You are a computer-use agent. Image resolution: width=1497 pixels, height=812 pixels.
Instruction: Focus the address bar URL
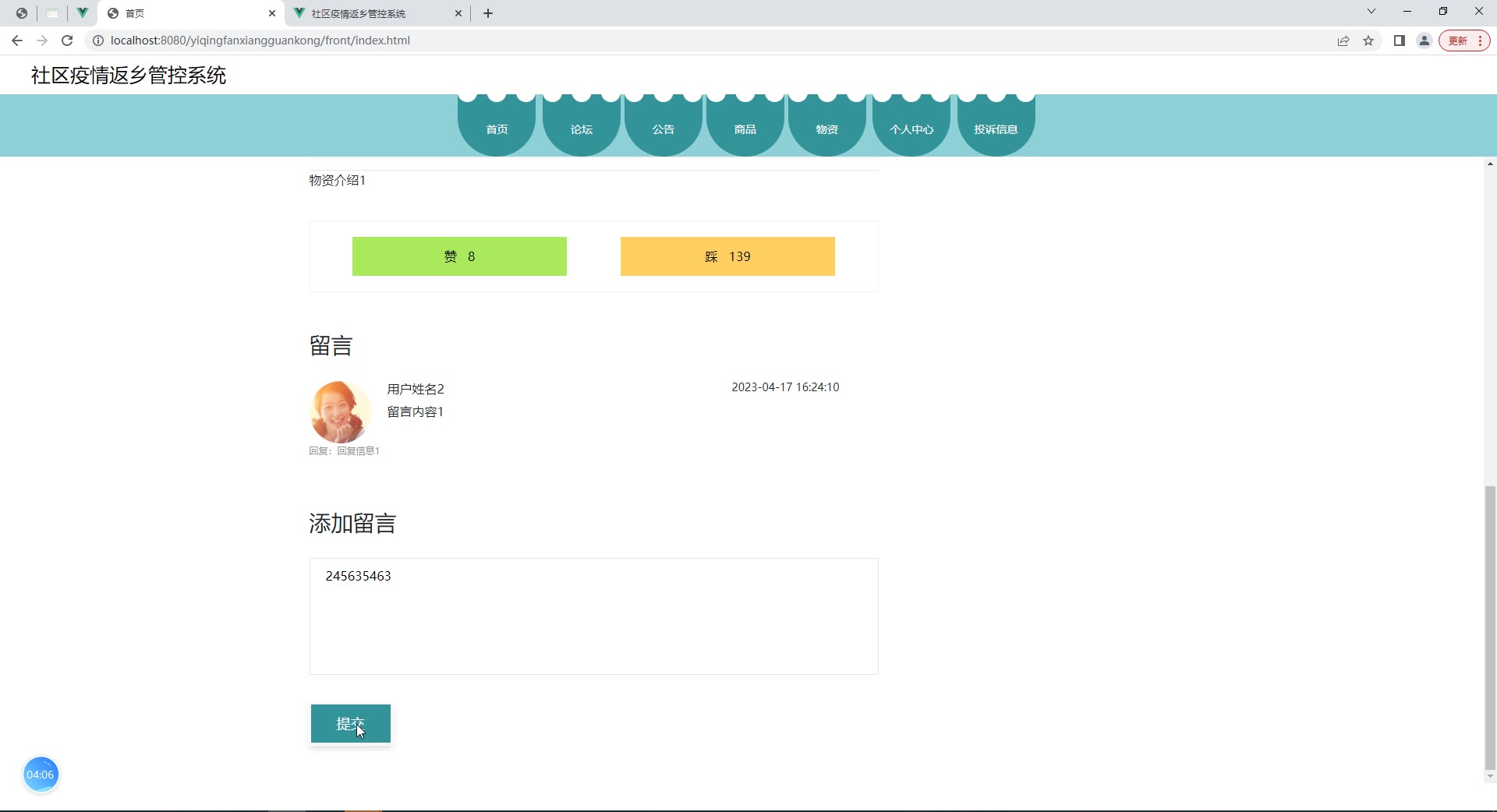pyautogui.click(x=260, y=41)
